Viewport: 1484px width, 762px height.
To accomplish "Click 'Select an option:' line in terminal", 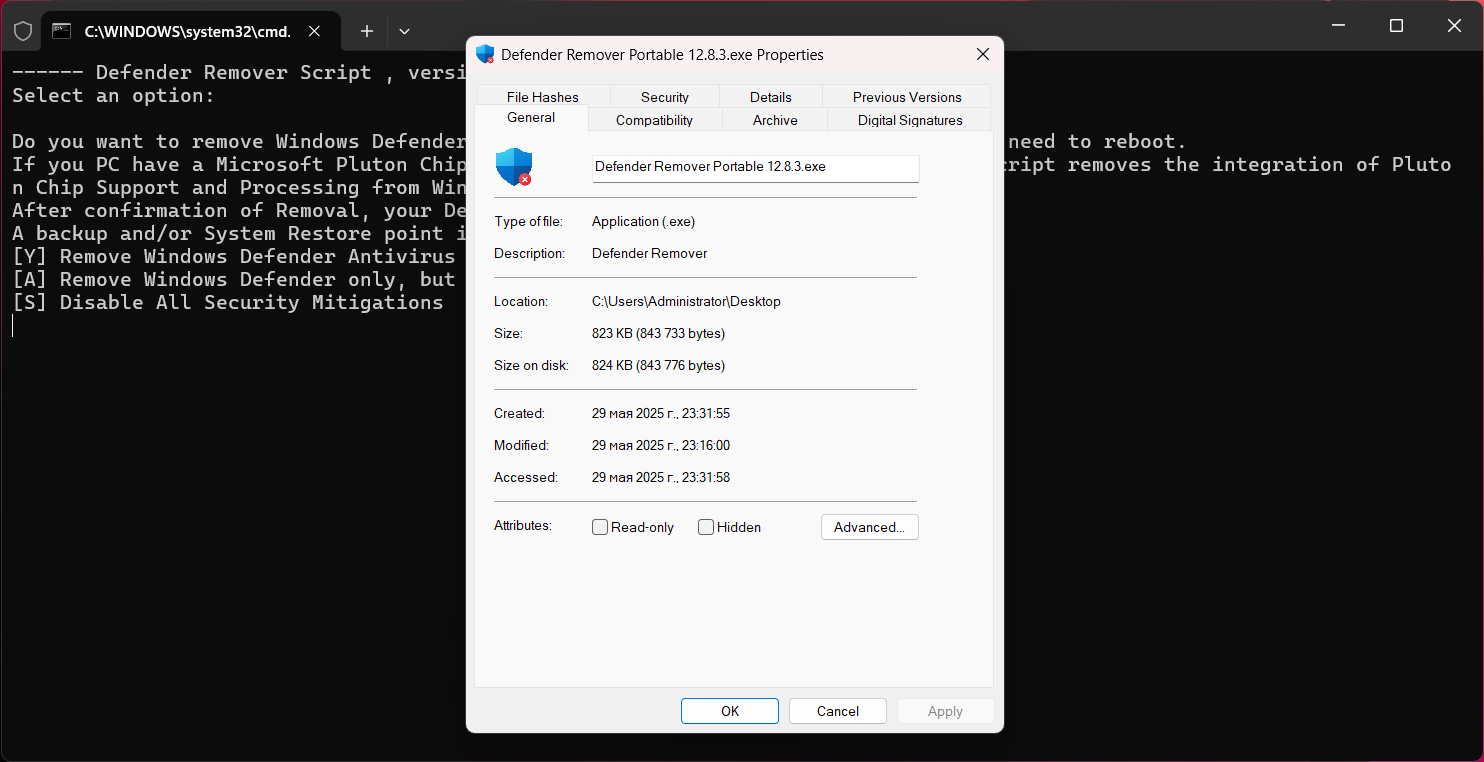I will point(113,96).
